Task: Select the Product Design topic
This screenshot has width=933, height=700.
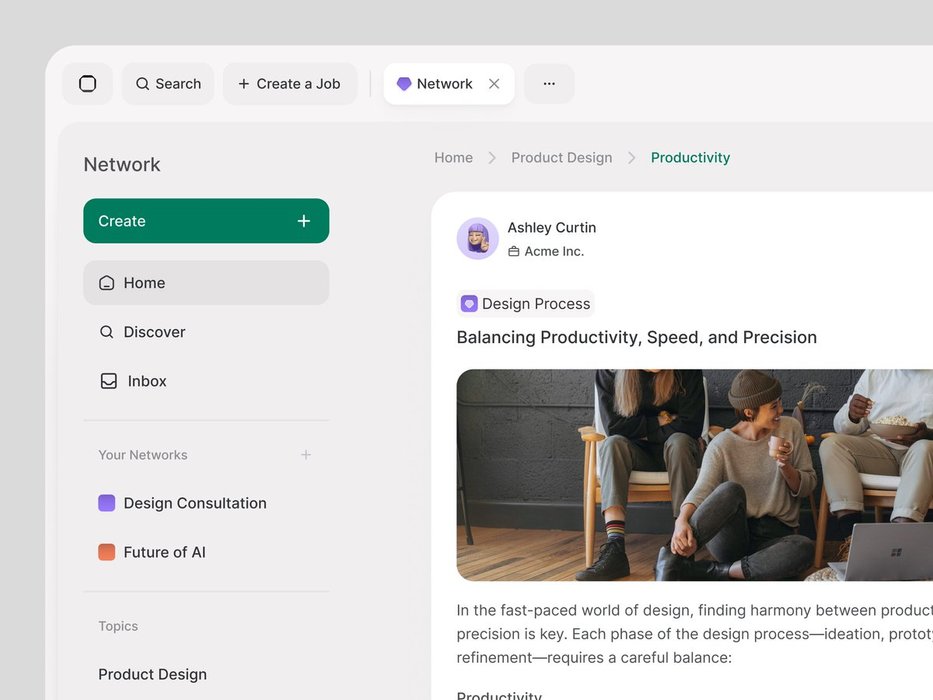Action: tap(152, 674)
